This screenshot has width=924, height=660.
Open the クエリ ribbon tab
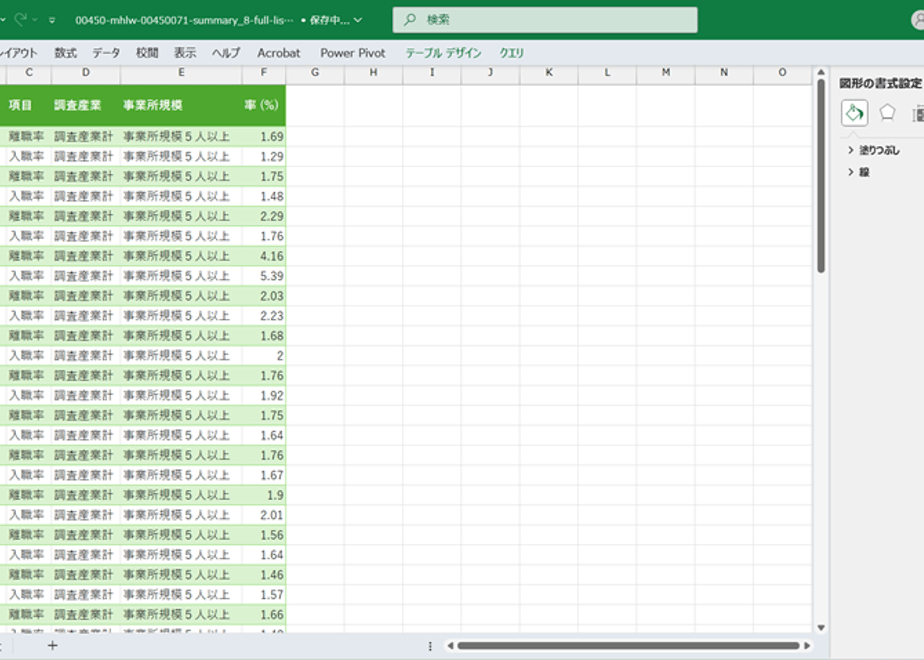coord(512,53)
